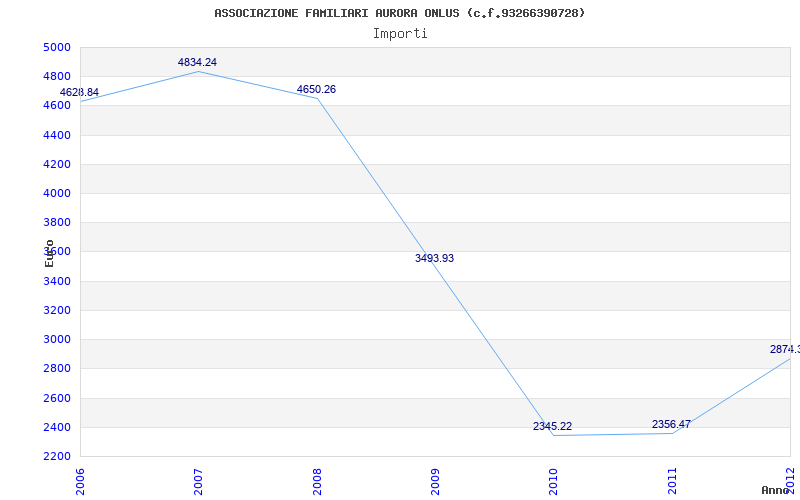Select the 2356.47 data label

tap(671, 424)
